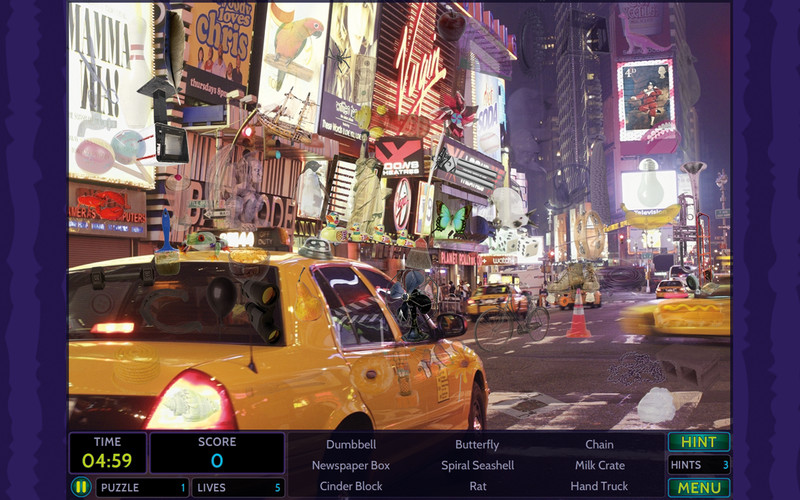Screen dimensions: 800x500
Task: Click the cinder block on the street
Action: pos(689,365)
